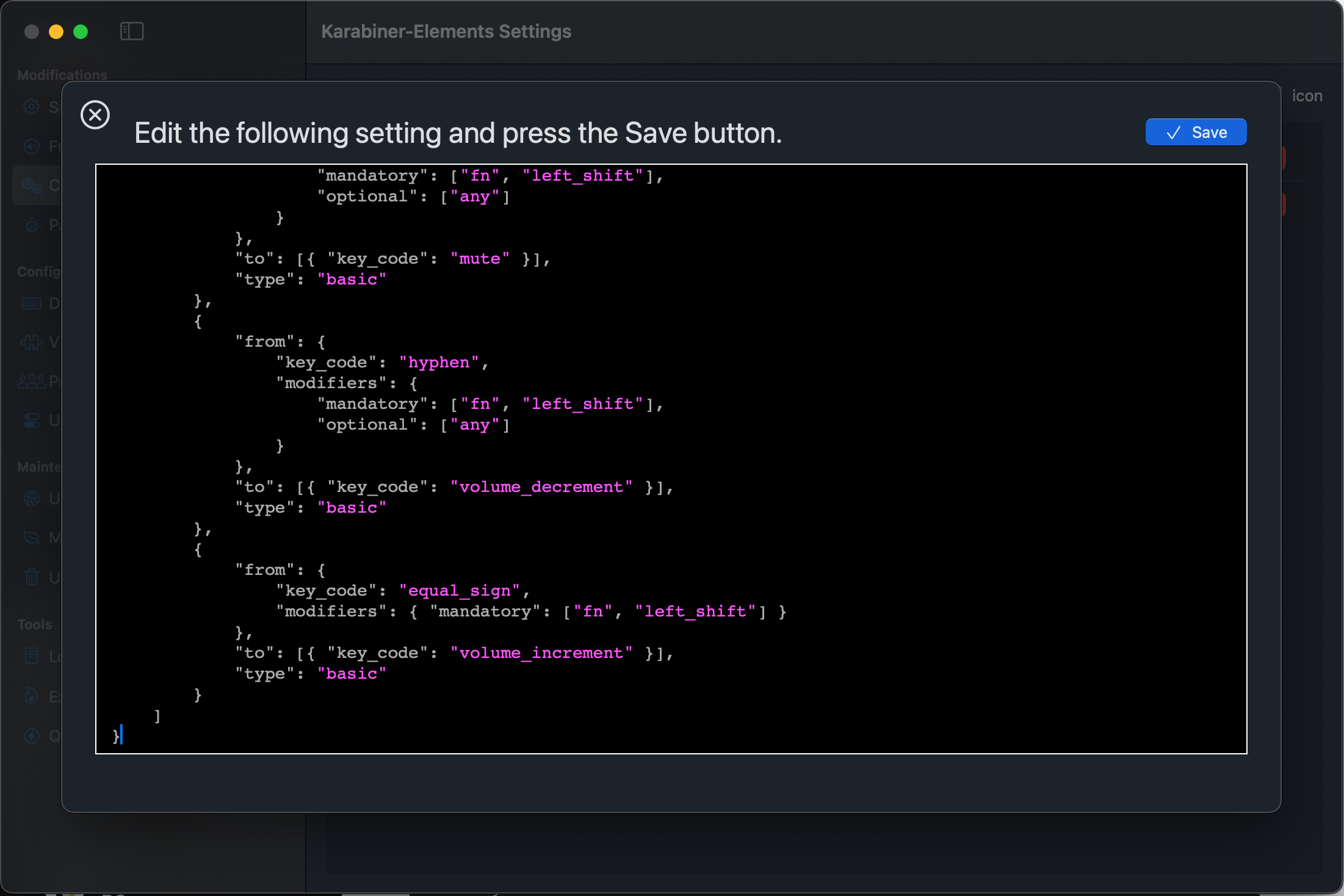Open Virtual Keyboard puzzle icon in sidebar
Screen dimensions: 1344x896
point(32,342)
